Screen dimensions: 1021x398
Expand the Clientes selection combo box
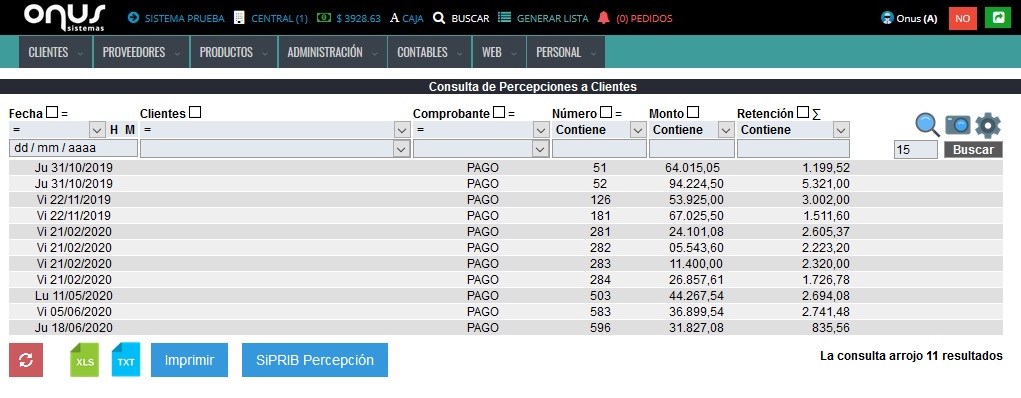(x=275, y=149)
